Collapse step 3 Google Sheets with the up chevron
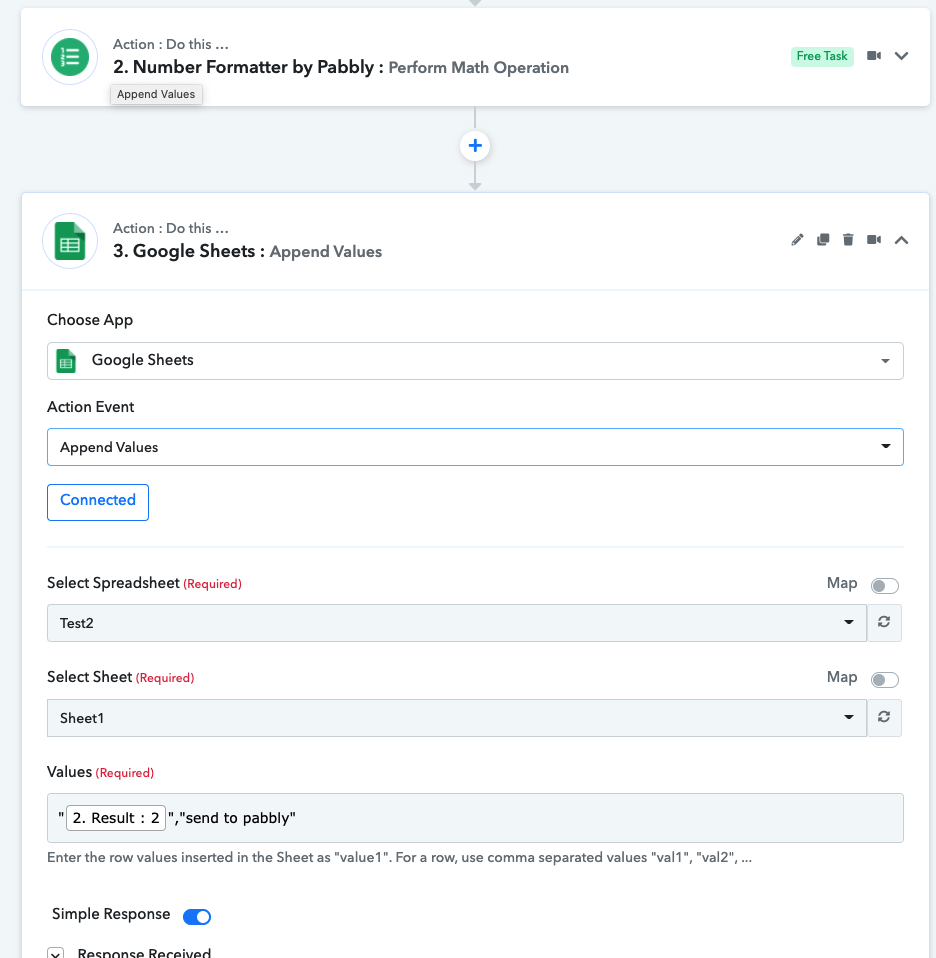Viewport: 936px width, 958px height. point(901,240)
